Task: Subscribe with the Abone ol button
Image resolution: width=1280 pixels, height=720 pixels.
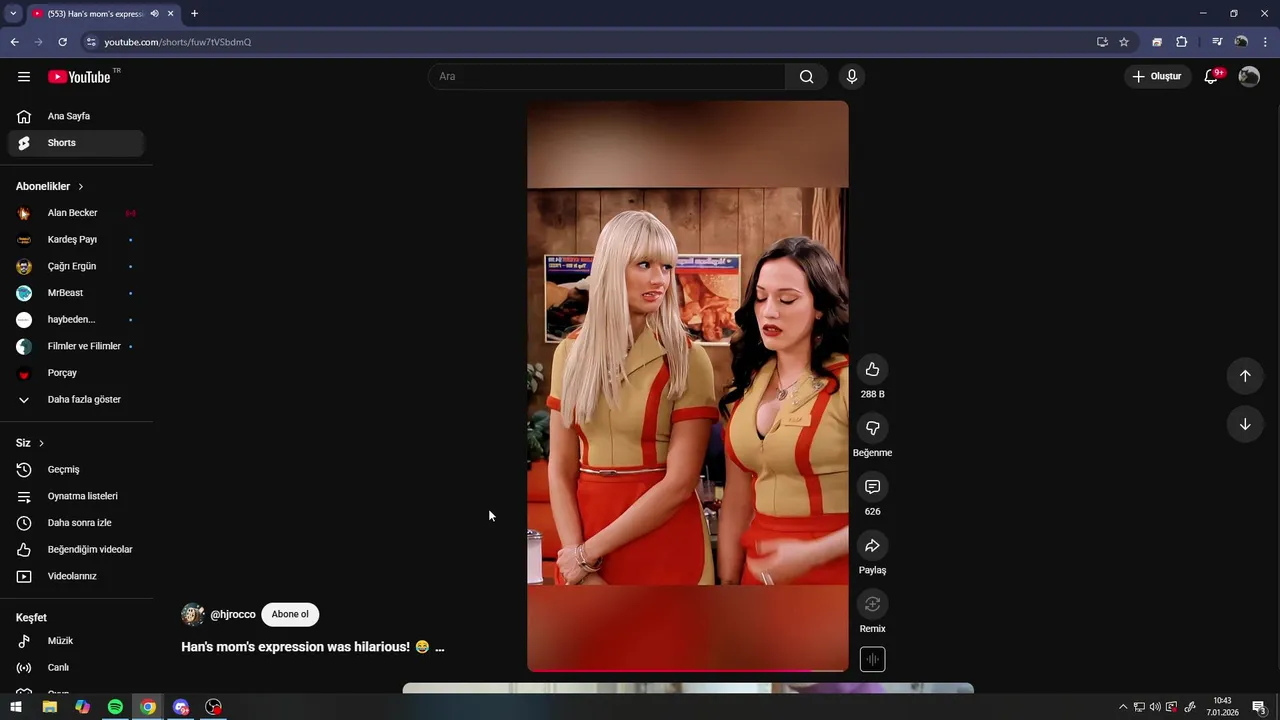Action: pyautogui.click(x=290, y=614)
